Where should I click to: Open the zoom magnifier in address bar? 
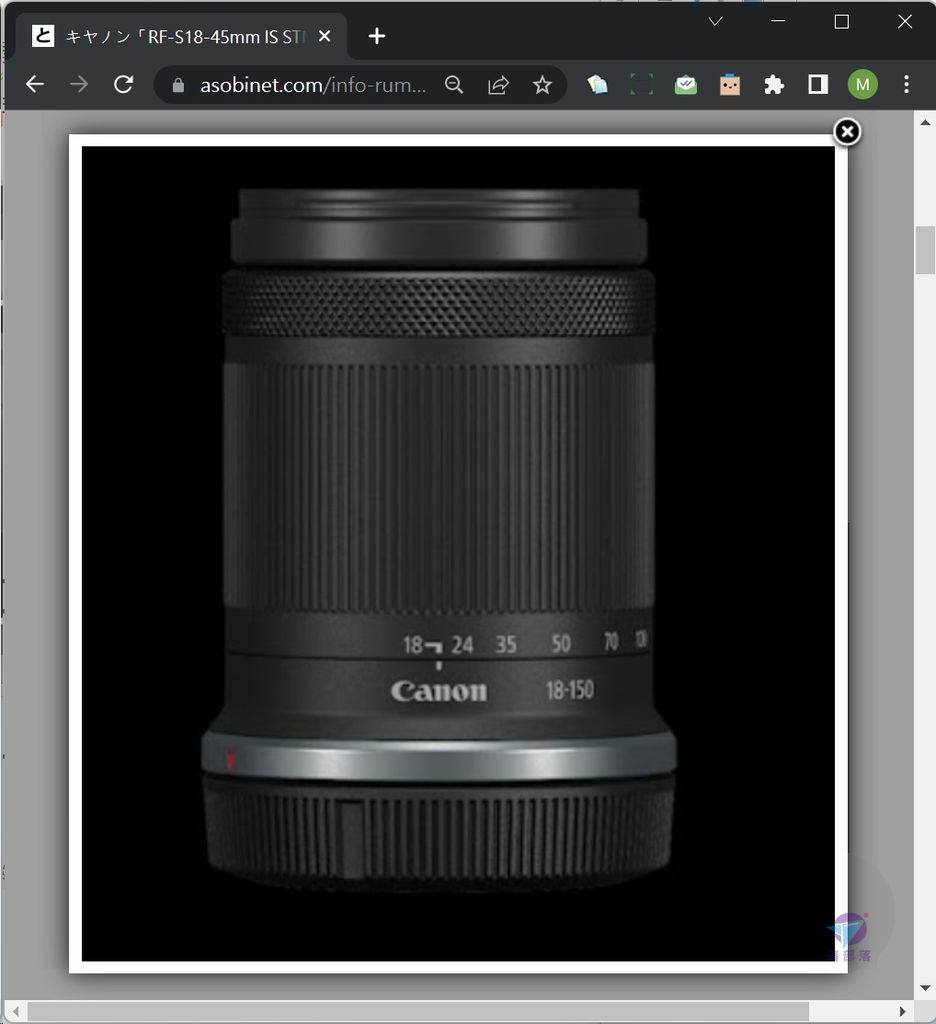(454, 85)
